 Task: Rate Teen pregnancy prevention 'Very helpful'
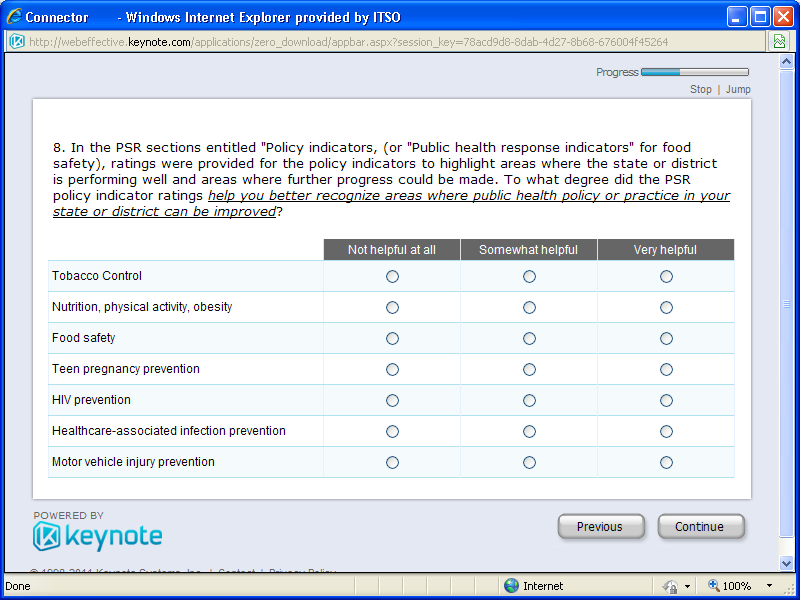pos(666,369)
